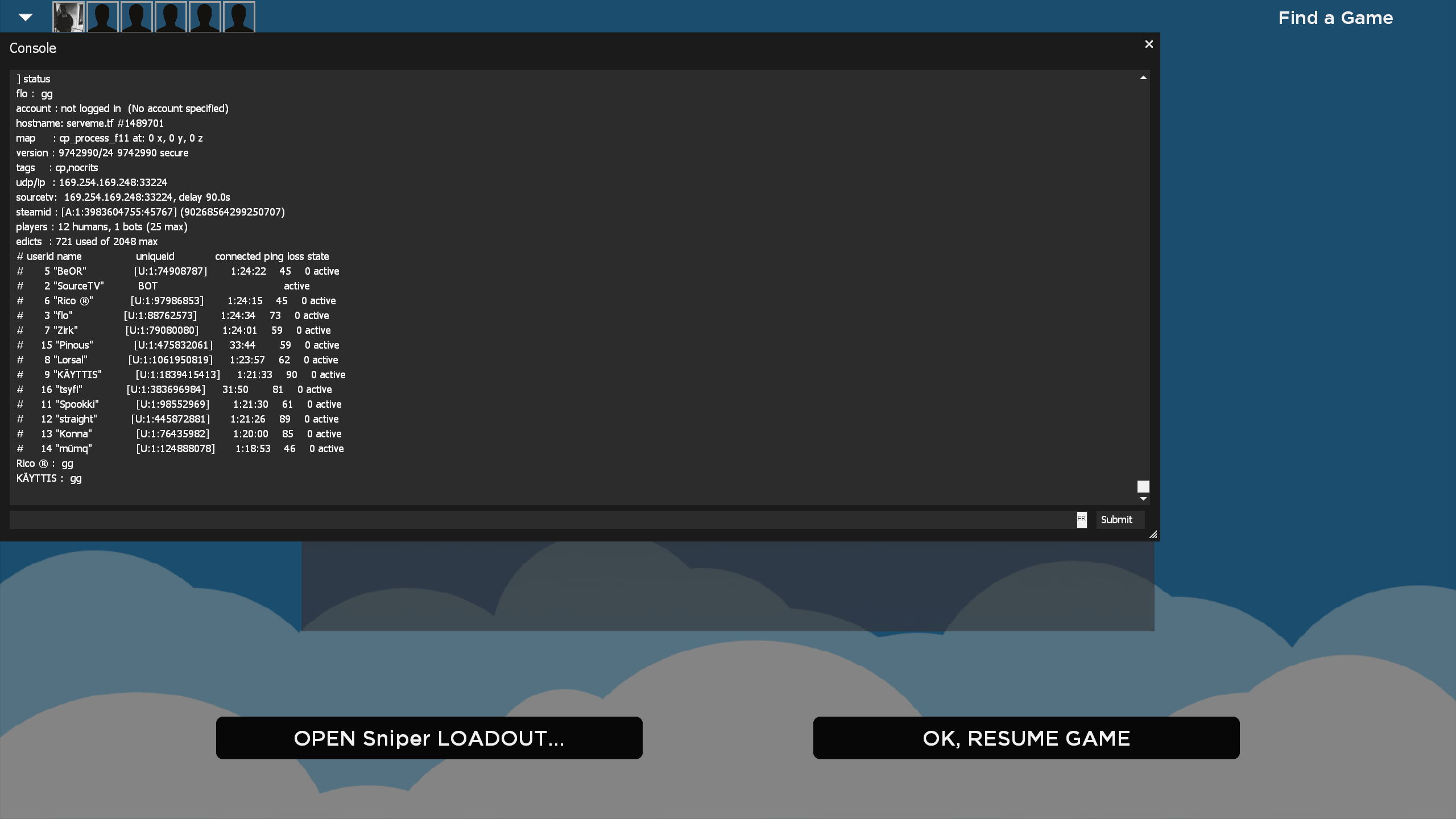This screenshot has width=1456, height=819.
Task: Select the "players : 12 humans" line
Action: click(x=102, y=227)
